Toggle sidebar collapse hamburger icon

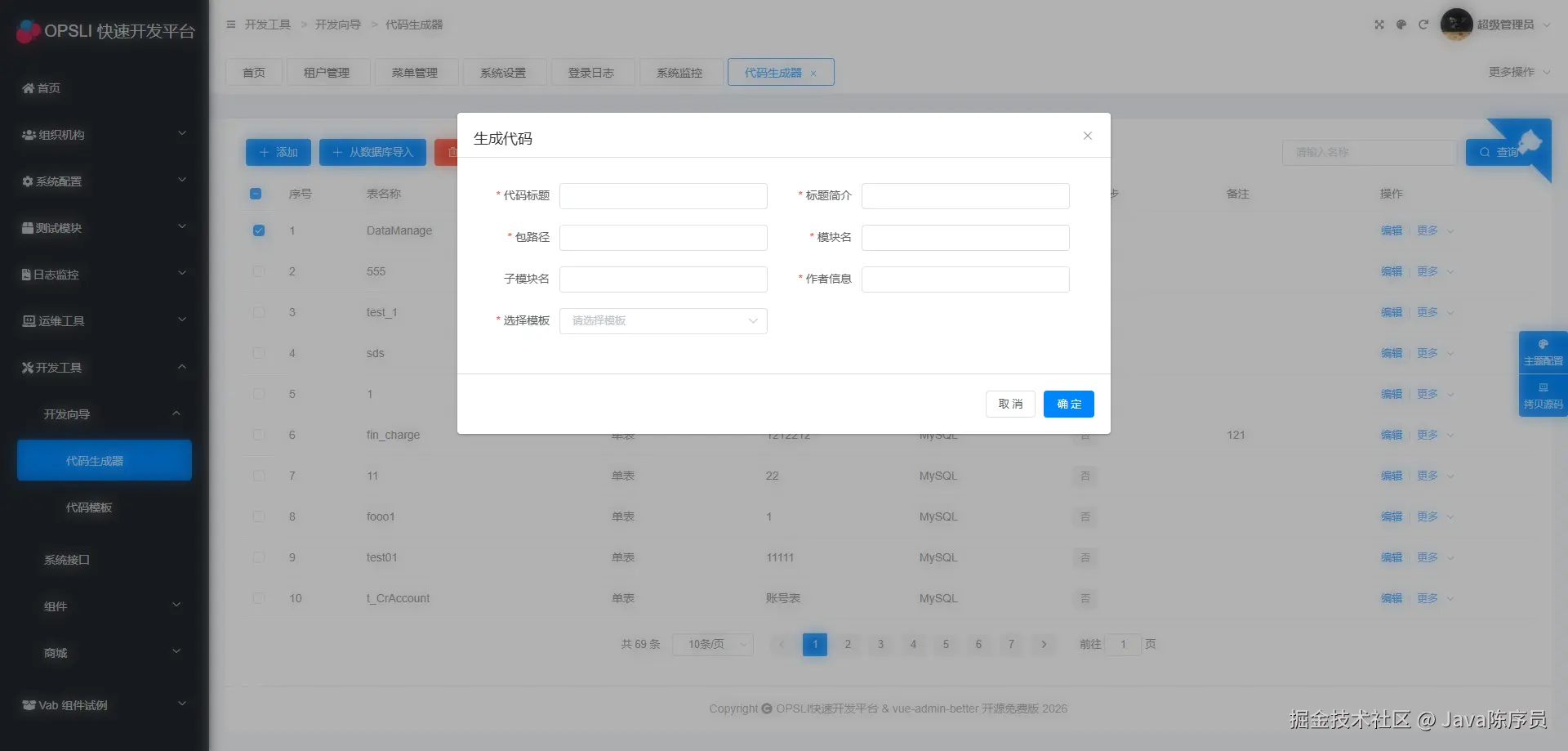(231, 25)
